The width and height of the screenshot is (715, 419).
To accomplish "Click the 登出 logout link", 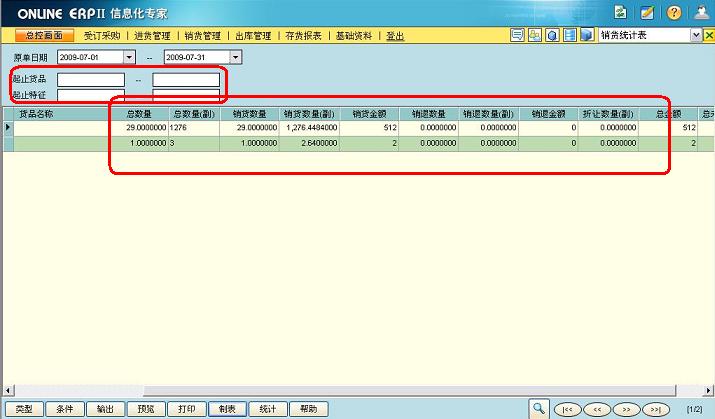I will (x=395, y=35).
